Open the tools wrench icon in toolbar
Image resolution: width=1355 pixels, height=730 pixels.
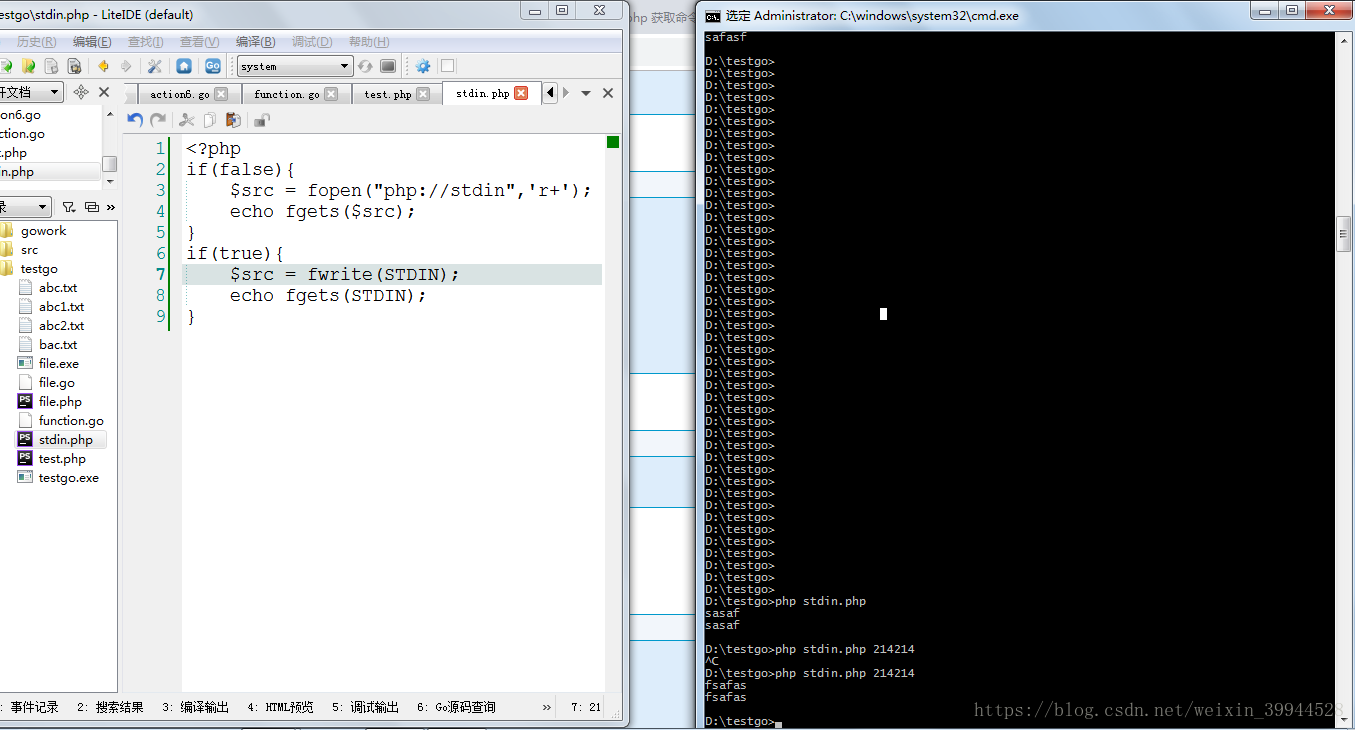(x=154, y=66)
